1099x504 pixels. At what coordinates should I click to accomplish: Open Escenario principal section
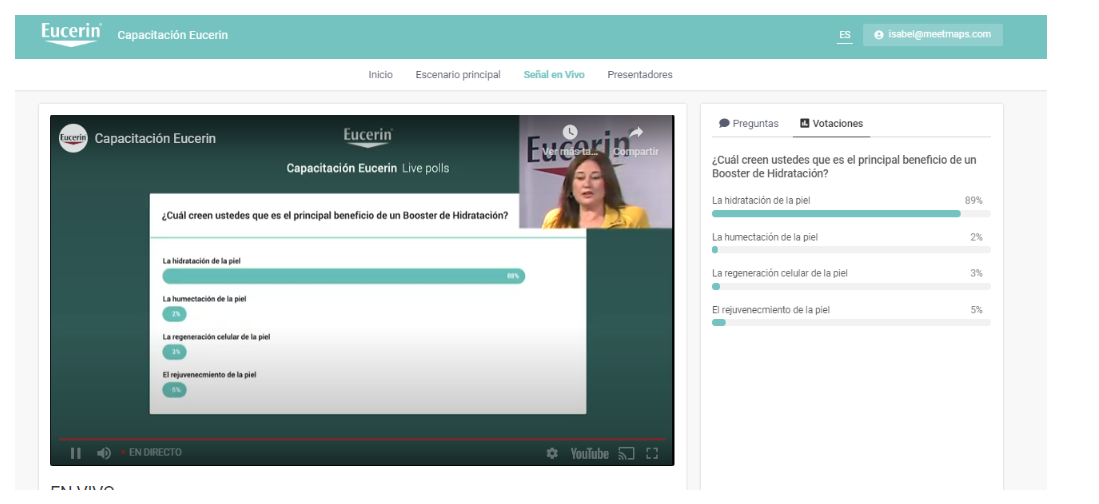(458, 74)
